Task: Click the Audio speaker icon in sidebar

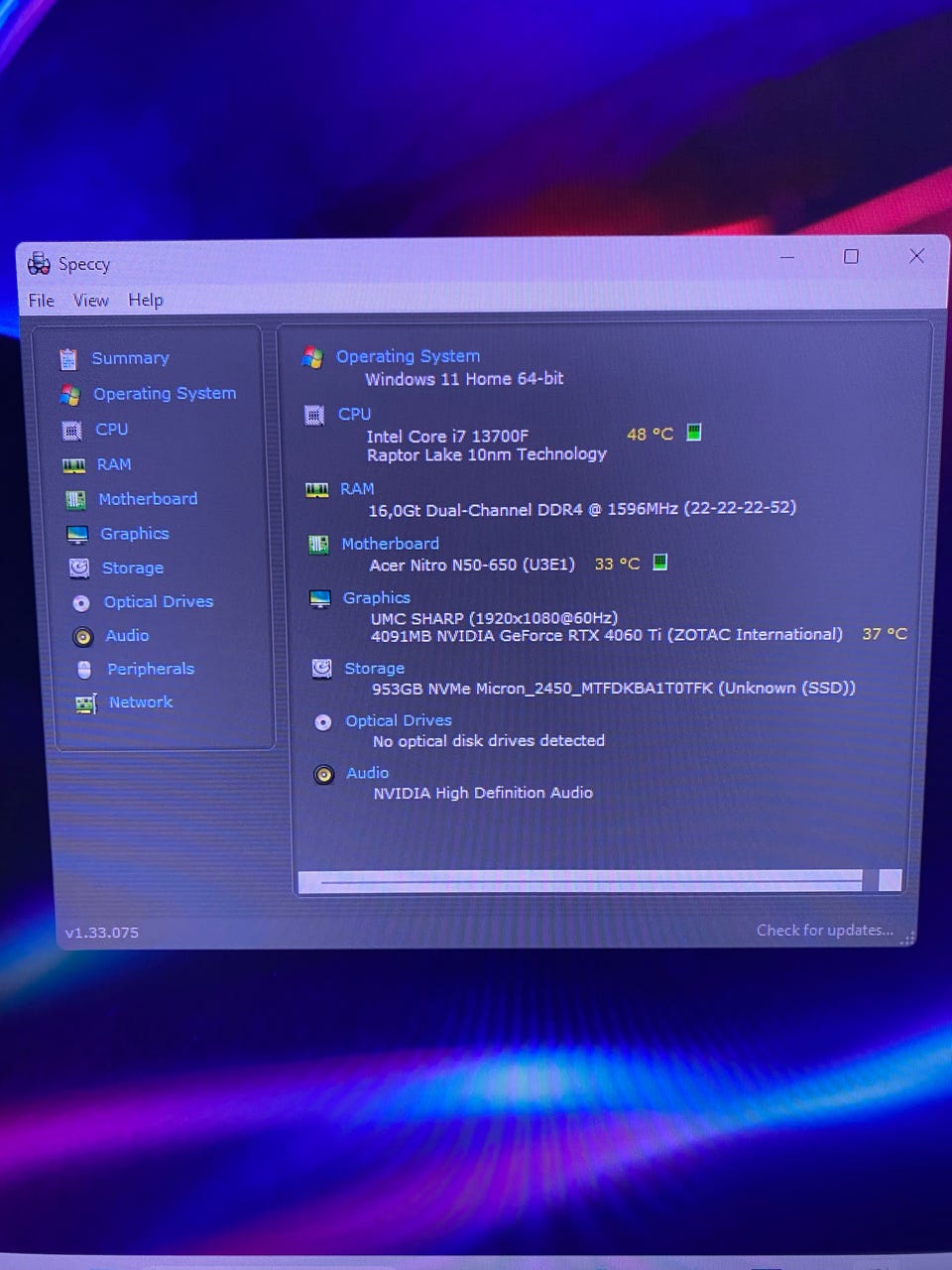Action: (83, 636)
